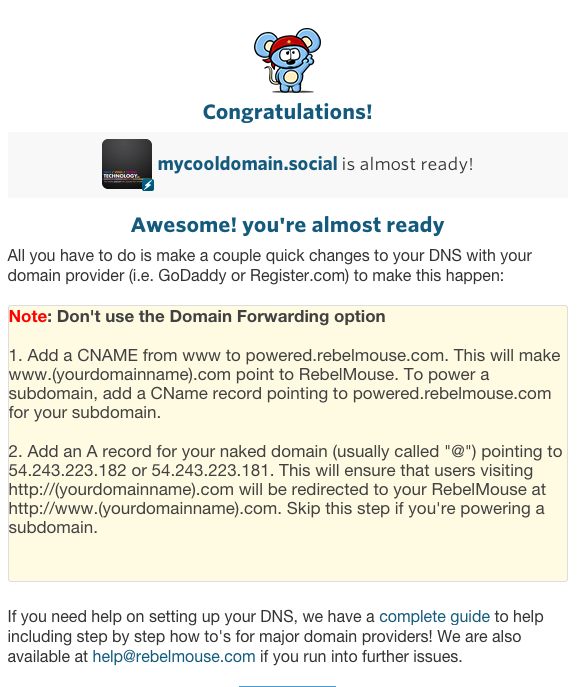Click the blue button at the page bottom
Screen dimensions: 578x687
(287, 686)
